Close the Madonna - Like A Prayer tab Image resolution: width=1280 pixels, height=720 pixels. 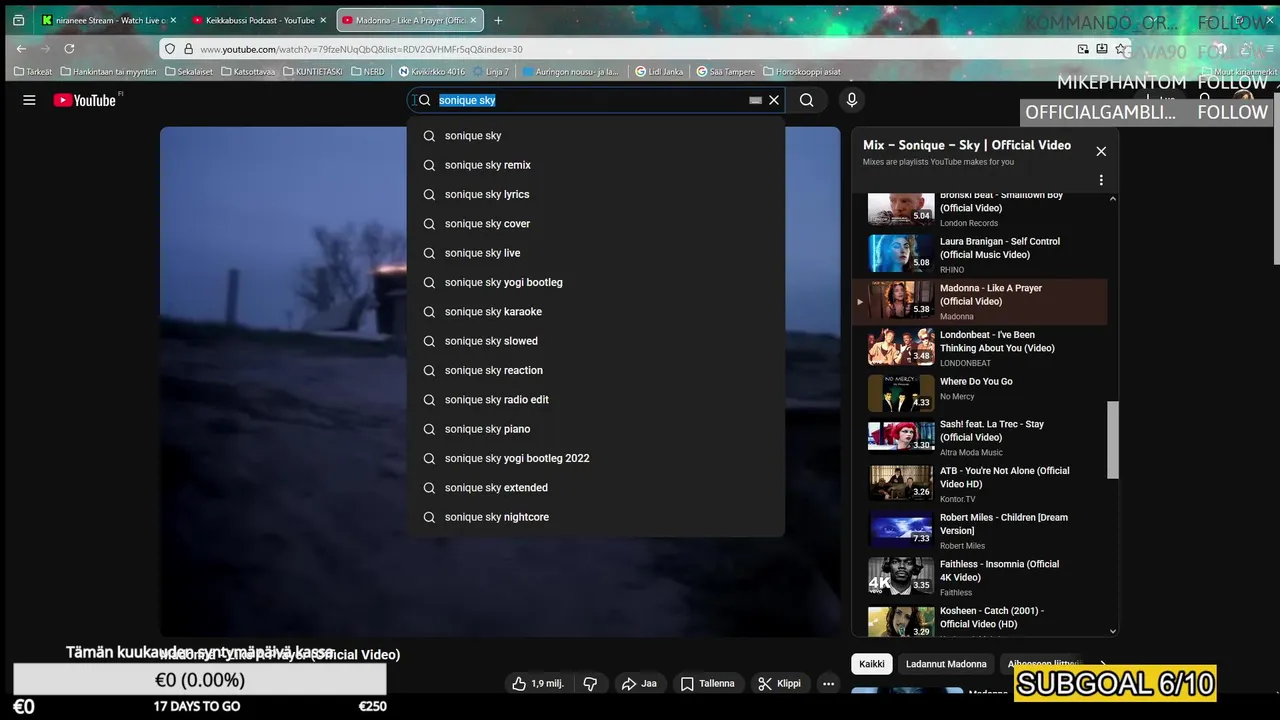coord(473,20)
